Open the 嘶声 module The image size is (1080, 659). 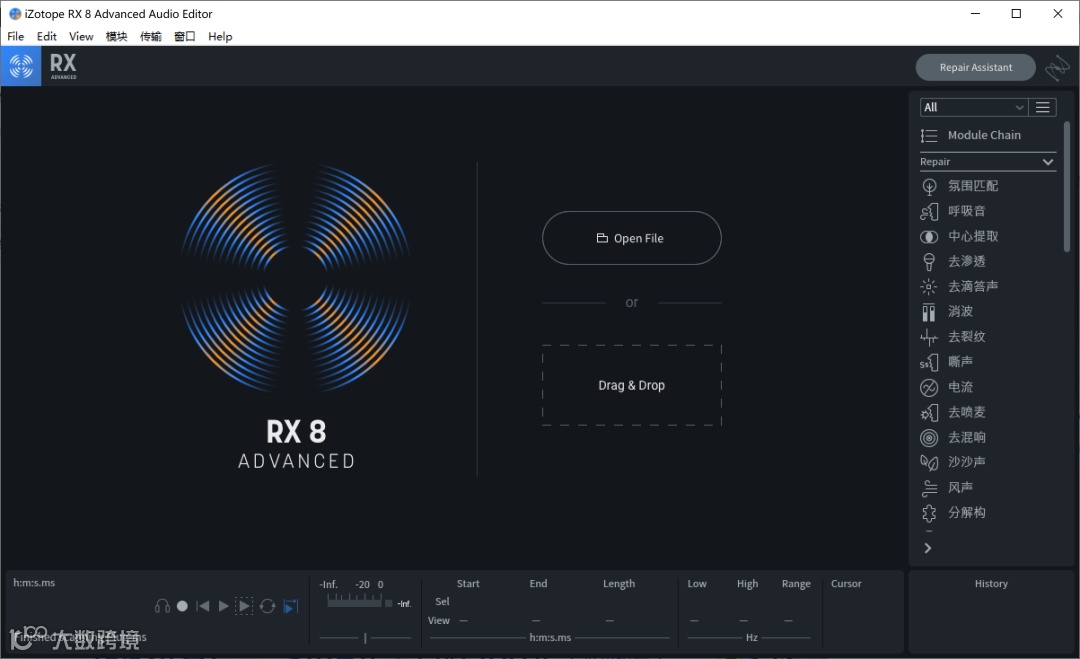pyautogui.click(x=946, y=362)
